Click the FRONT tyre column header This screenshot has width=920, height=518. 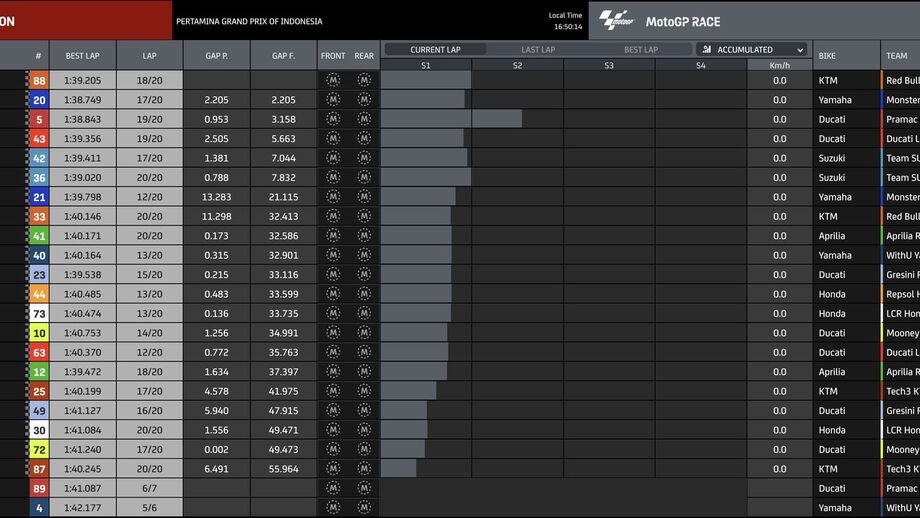(x=333, y=56)
